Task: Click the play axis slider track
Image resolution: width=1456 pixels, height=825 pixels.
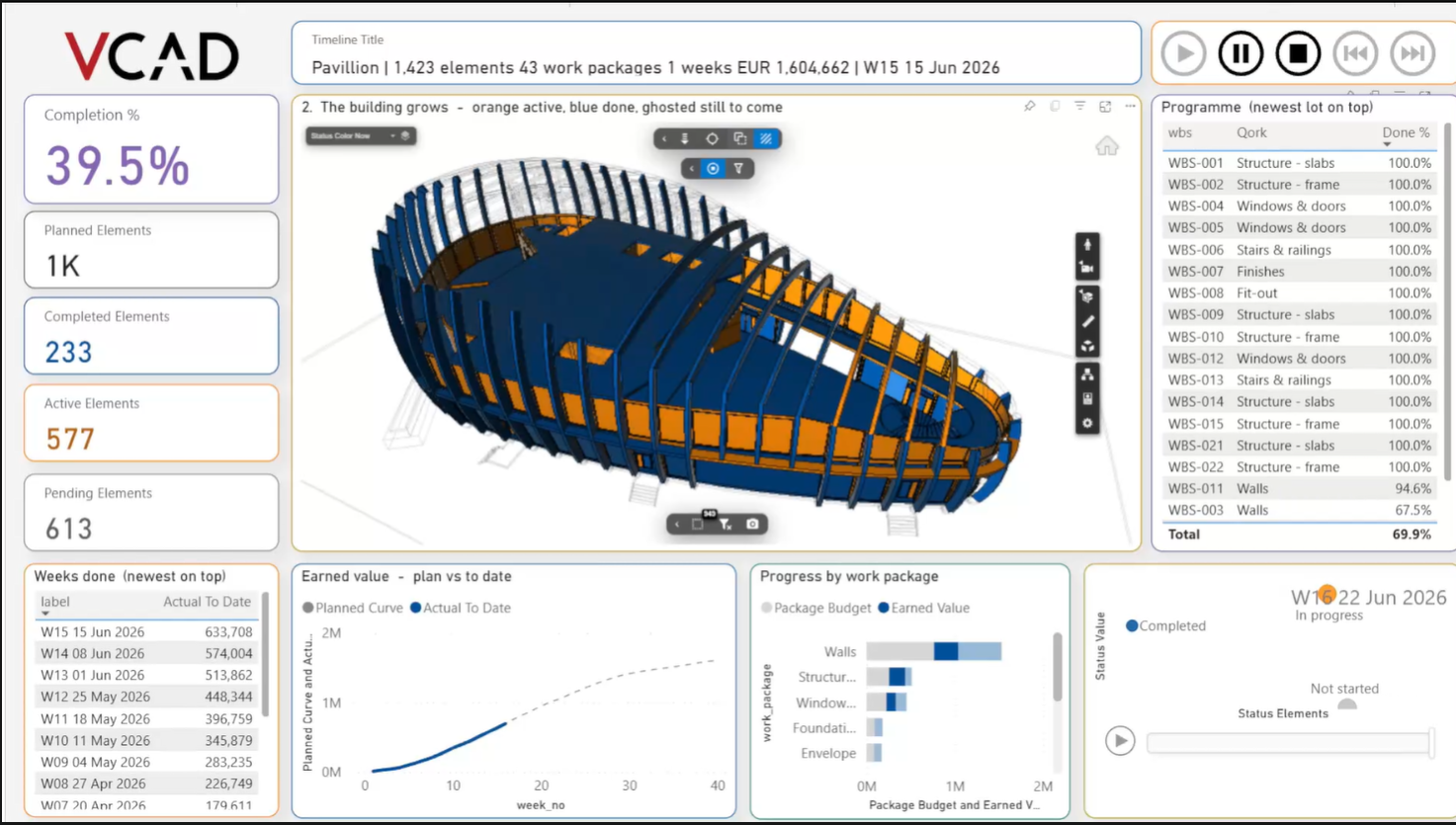Action: (1289, 741)
